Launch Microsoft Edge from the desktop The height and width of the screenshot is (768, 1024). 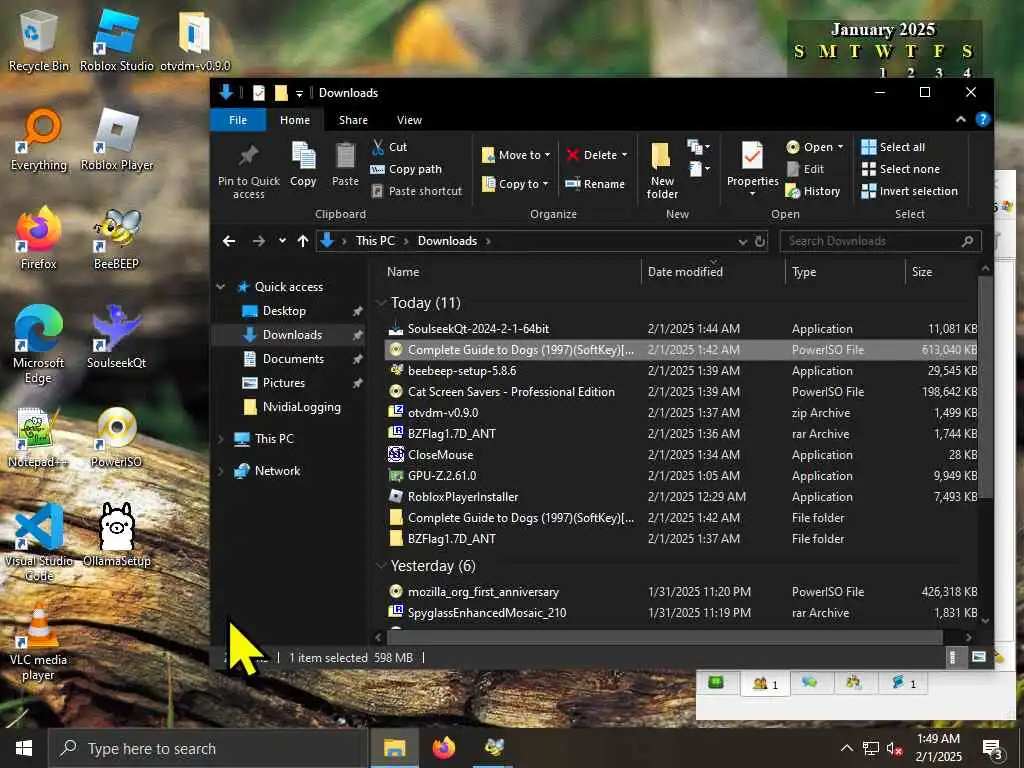point(39,344)
